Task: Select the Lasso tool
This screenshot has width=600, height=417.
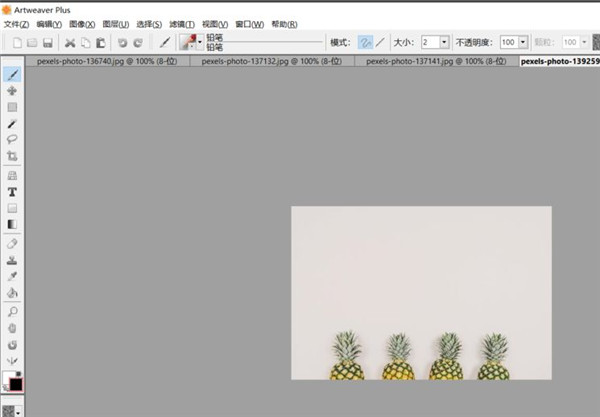Action: coord(12,140)
